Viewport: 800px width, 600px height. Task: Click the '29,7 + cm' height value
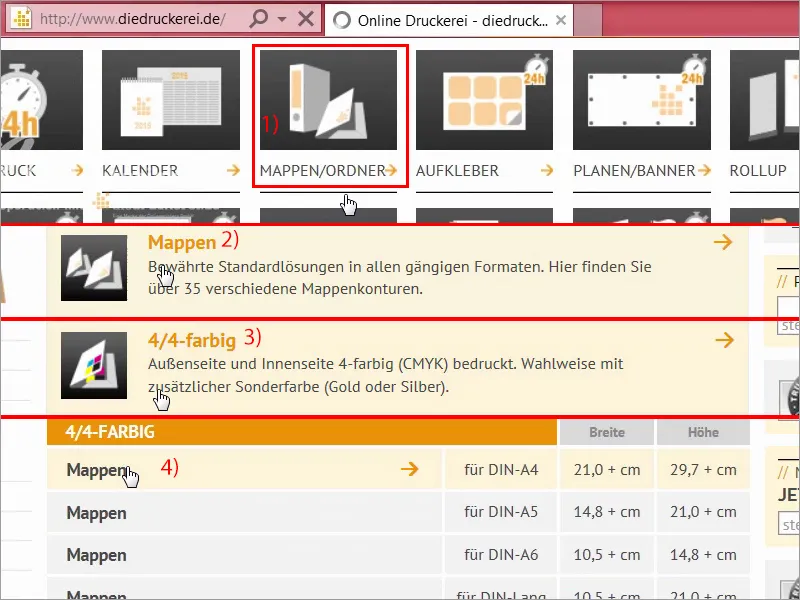[x=703, y=469]
